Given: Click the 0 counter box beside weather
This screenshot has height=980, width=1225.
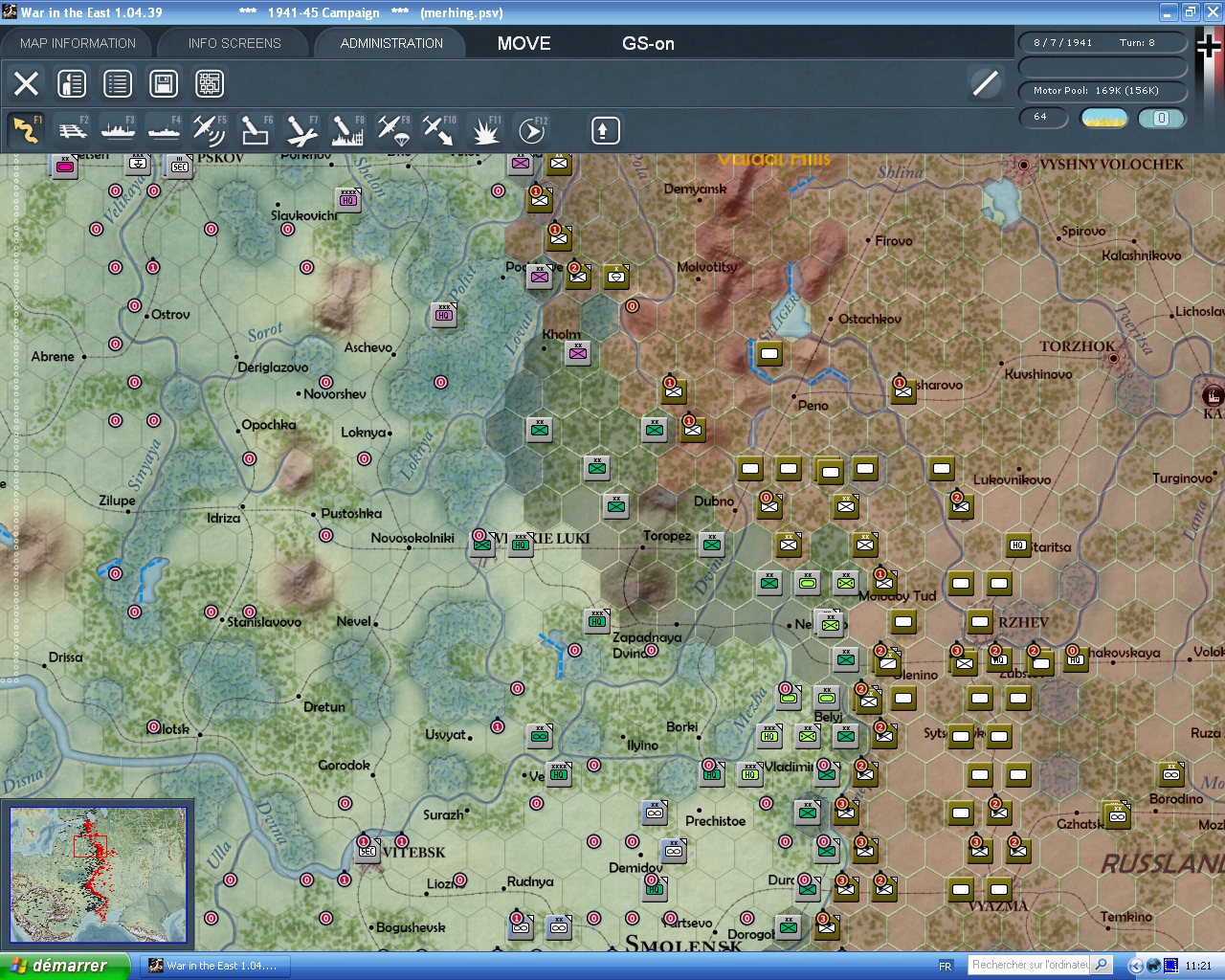Looking at the screenshot, I should [x=1161, y=118].
